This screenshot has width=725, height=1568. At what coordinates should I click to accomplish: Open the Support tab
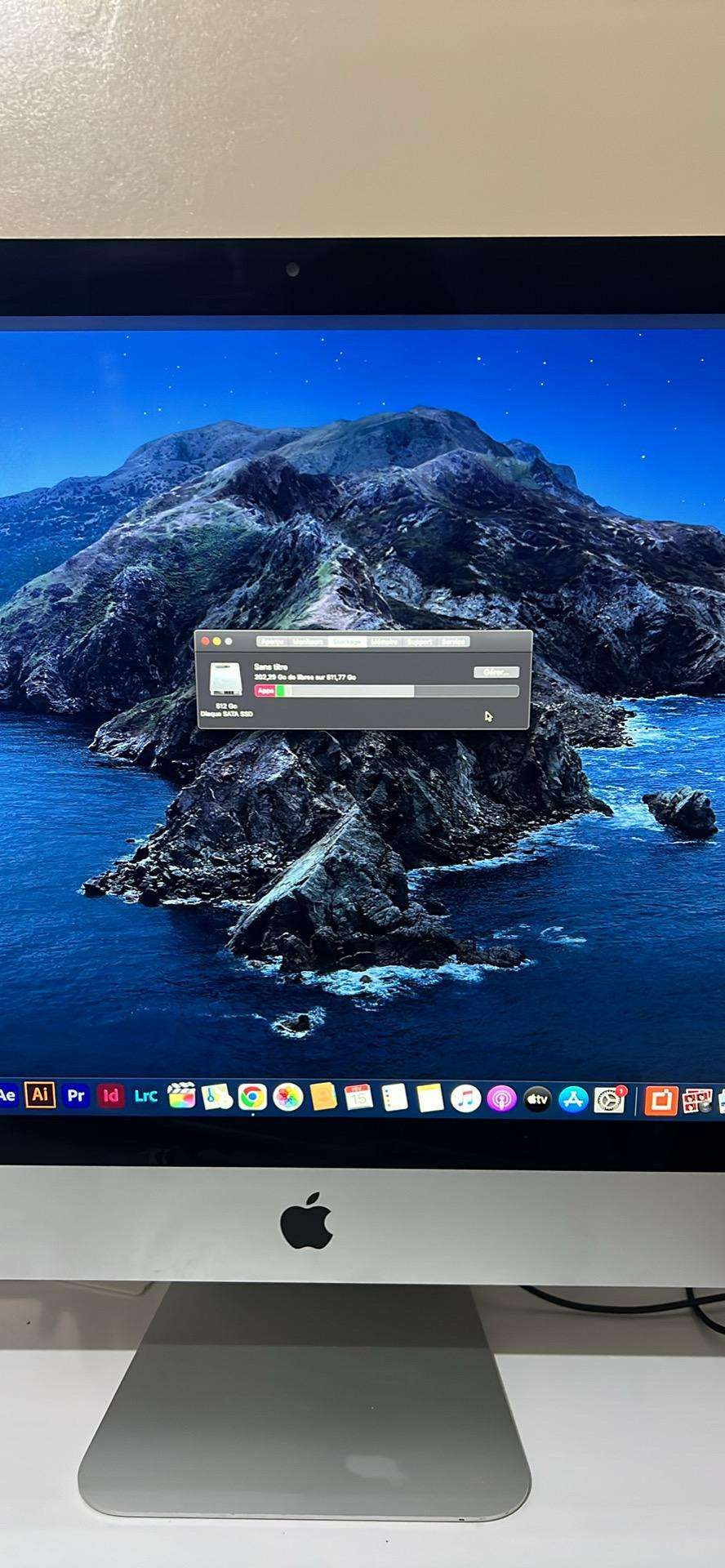pyautogui.click(x=420, y=642)
